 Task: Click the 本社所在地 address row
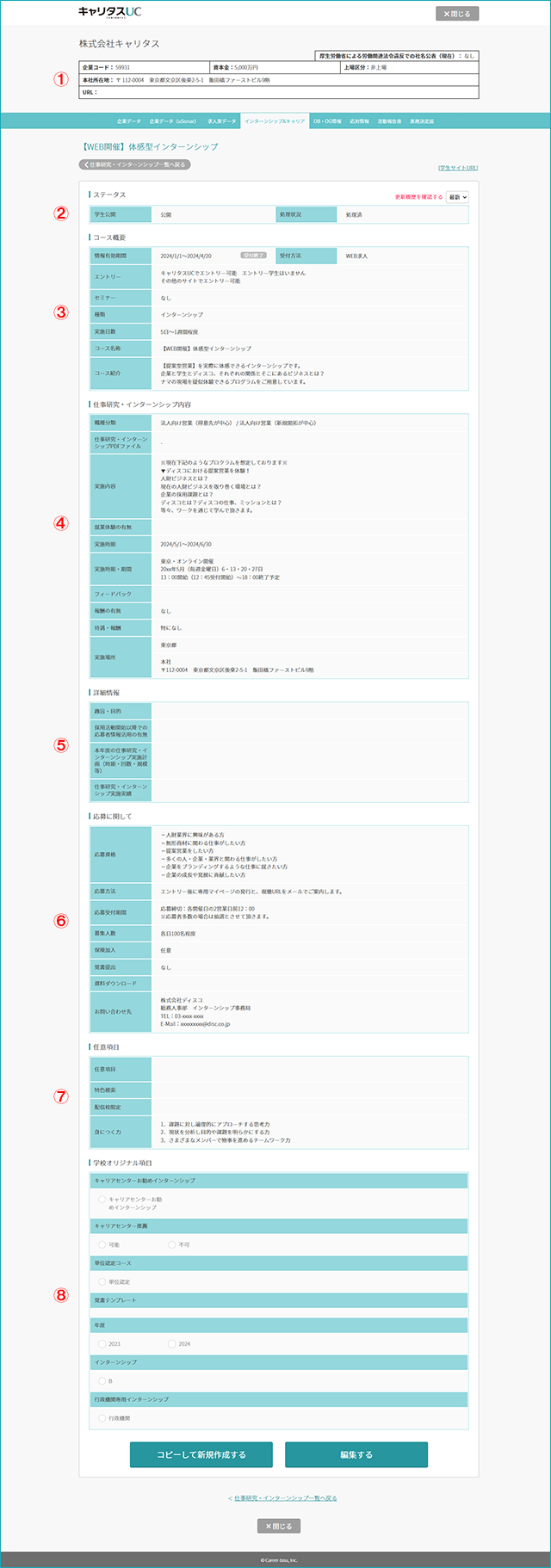(x=278, y=80)
